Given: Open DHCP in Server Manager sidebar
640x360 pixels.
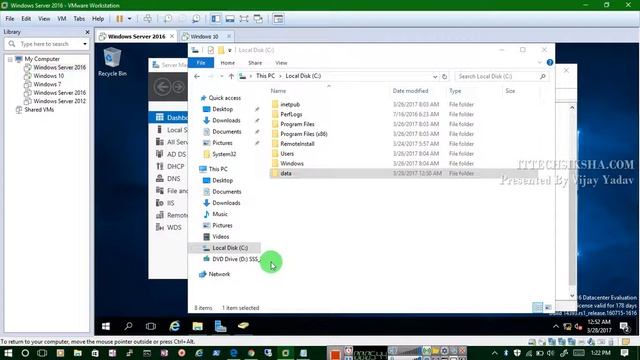Looking at the screenshot, I should [x=176, y=166].
